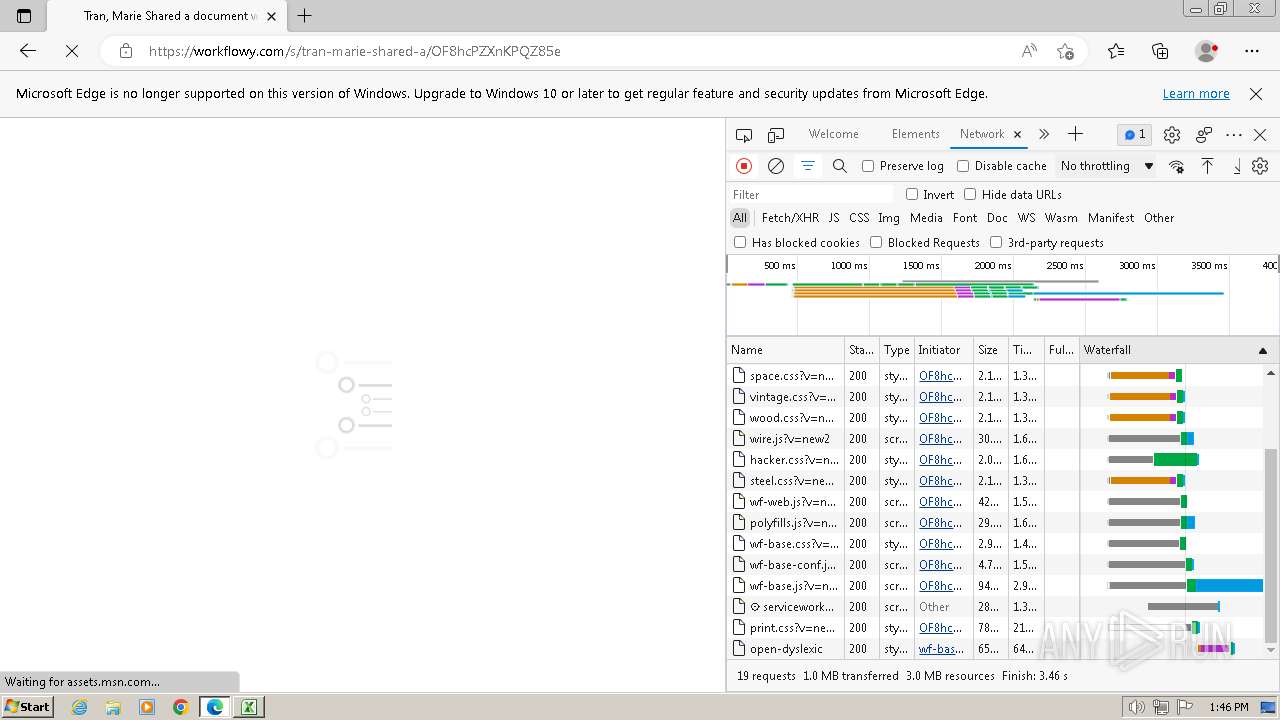The image size is (1280, 720).
Task: Open the Windows Start menu
Action: pyautogui.click(x=28, y=707)
